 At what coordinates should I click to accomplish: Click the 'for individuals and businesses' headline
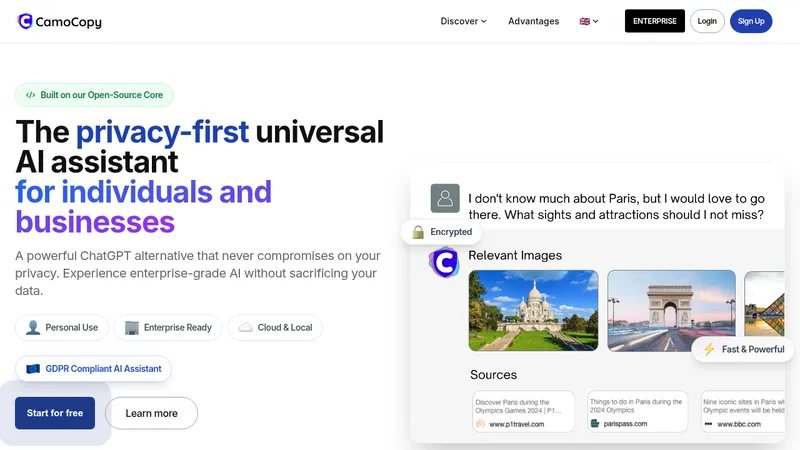143,207
